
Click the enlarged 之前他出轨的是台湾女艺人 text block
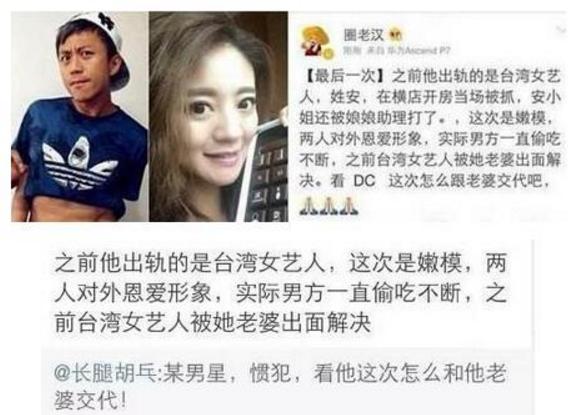281,293
